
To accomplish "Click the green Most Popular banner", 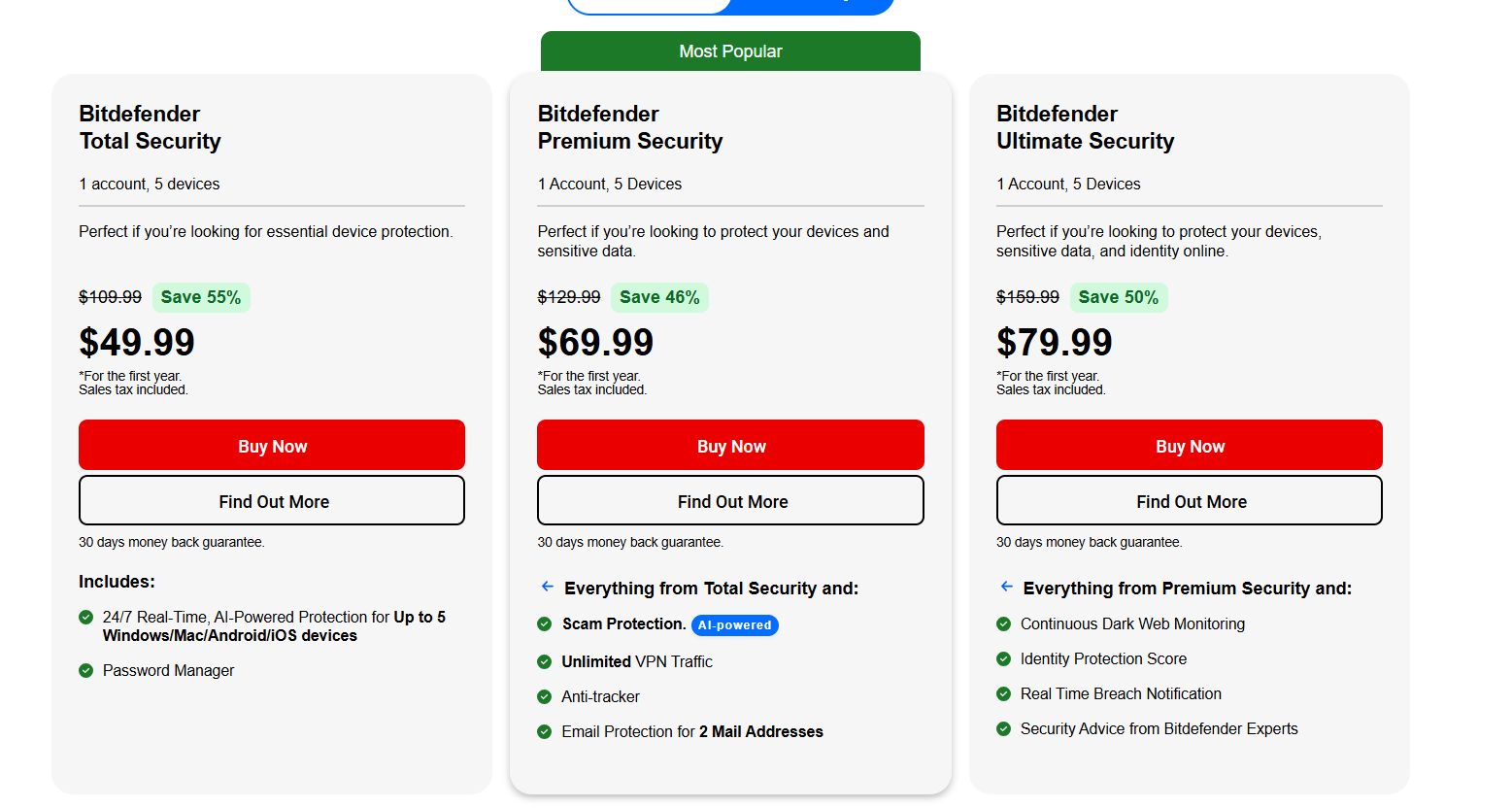I will click(x=730, y=51).
